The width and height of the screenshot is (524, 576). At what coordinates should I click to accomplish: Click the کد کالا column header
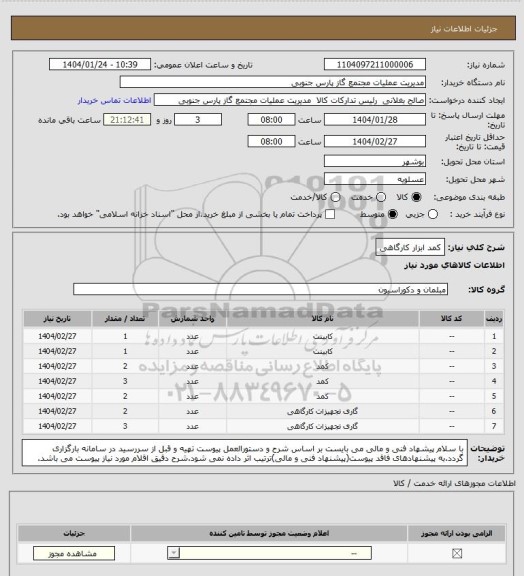point(452,318)
